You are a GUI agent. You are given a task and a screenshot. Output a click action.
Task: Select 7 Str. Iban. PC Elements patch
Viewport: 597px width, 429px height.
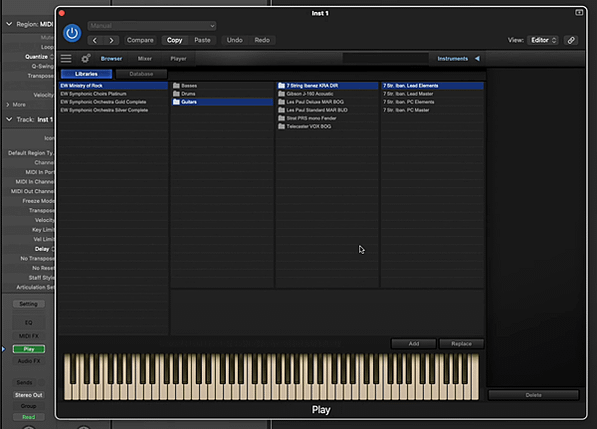coord(433,102)
